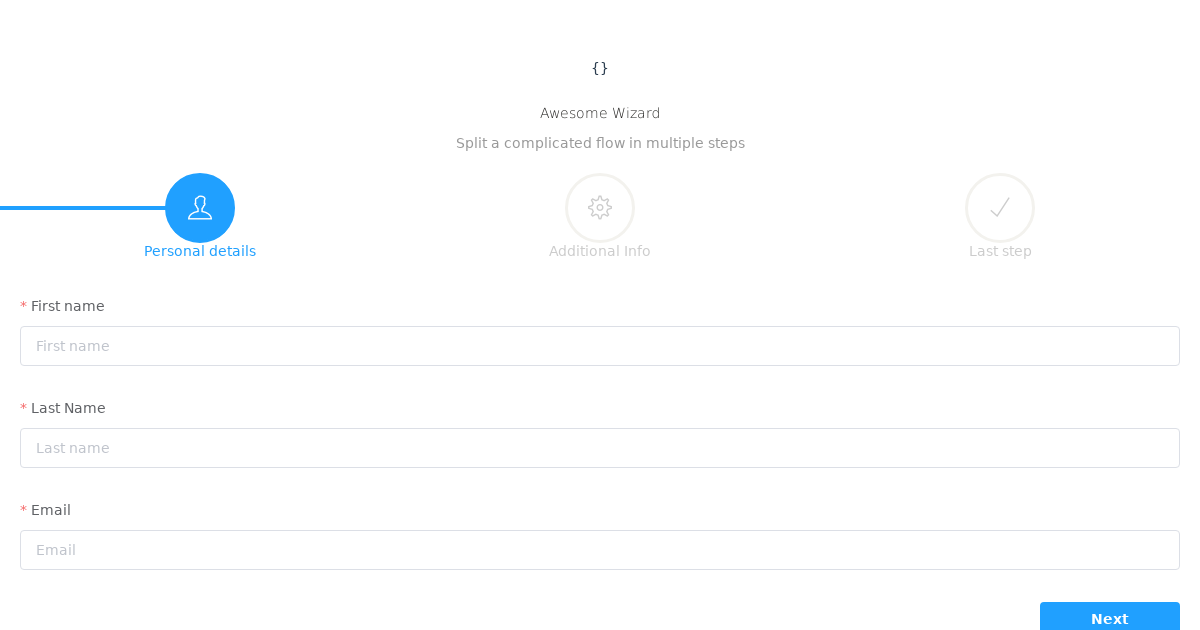Select the Personal details user icon
Image resolution: width=1200 pixels, height=630 pixels.
tap(200, 208)
